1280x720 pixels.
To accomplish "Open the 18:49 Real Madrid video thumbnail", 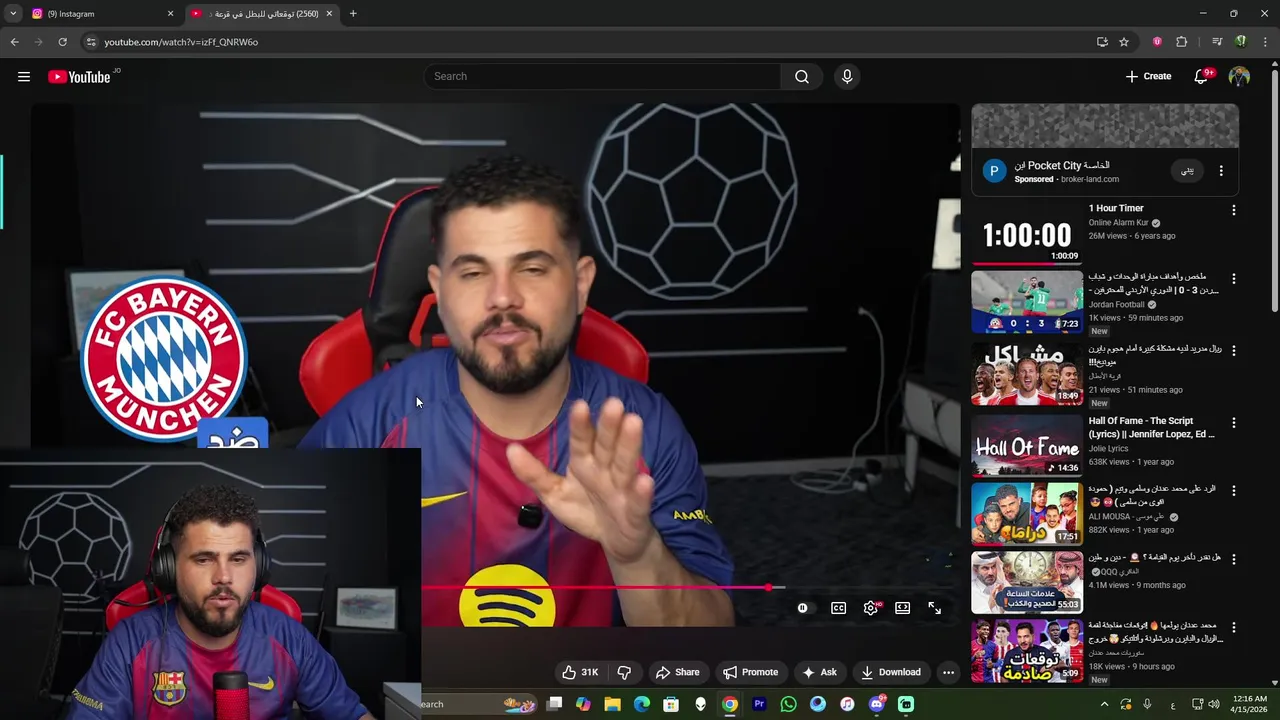I will 1027,374.
